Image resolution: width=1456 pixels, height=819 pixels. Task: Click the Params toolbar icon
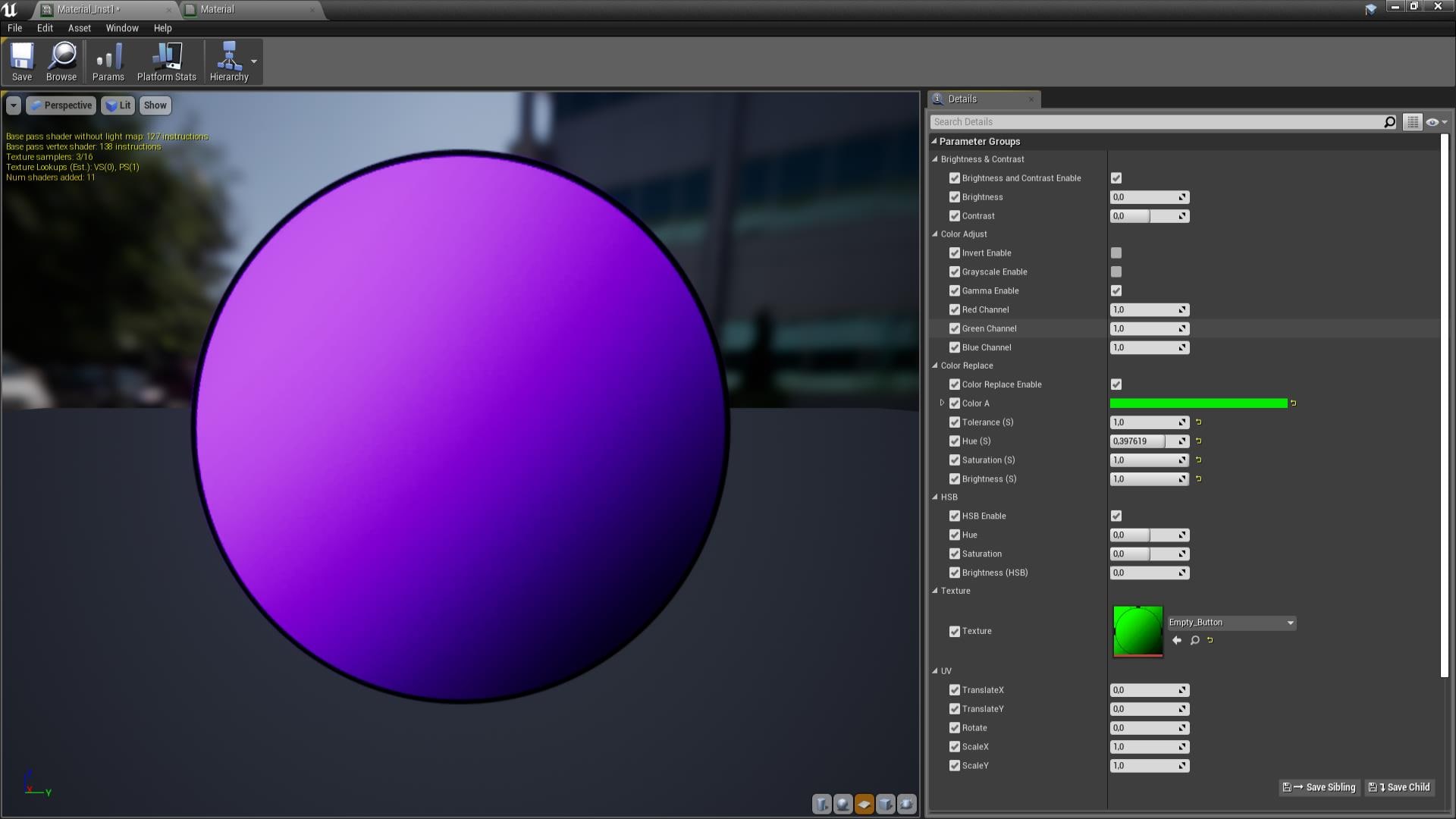point(108,61)
